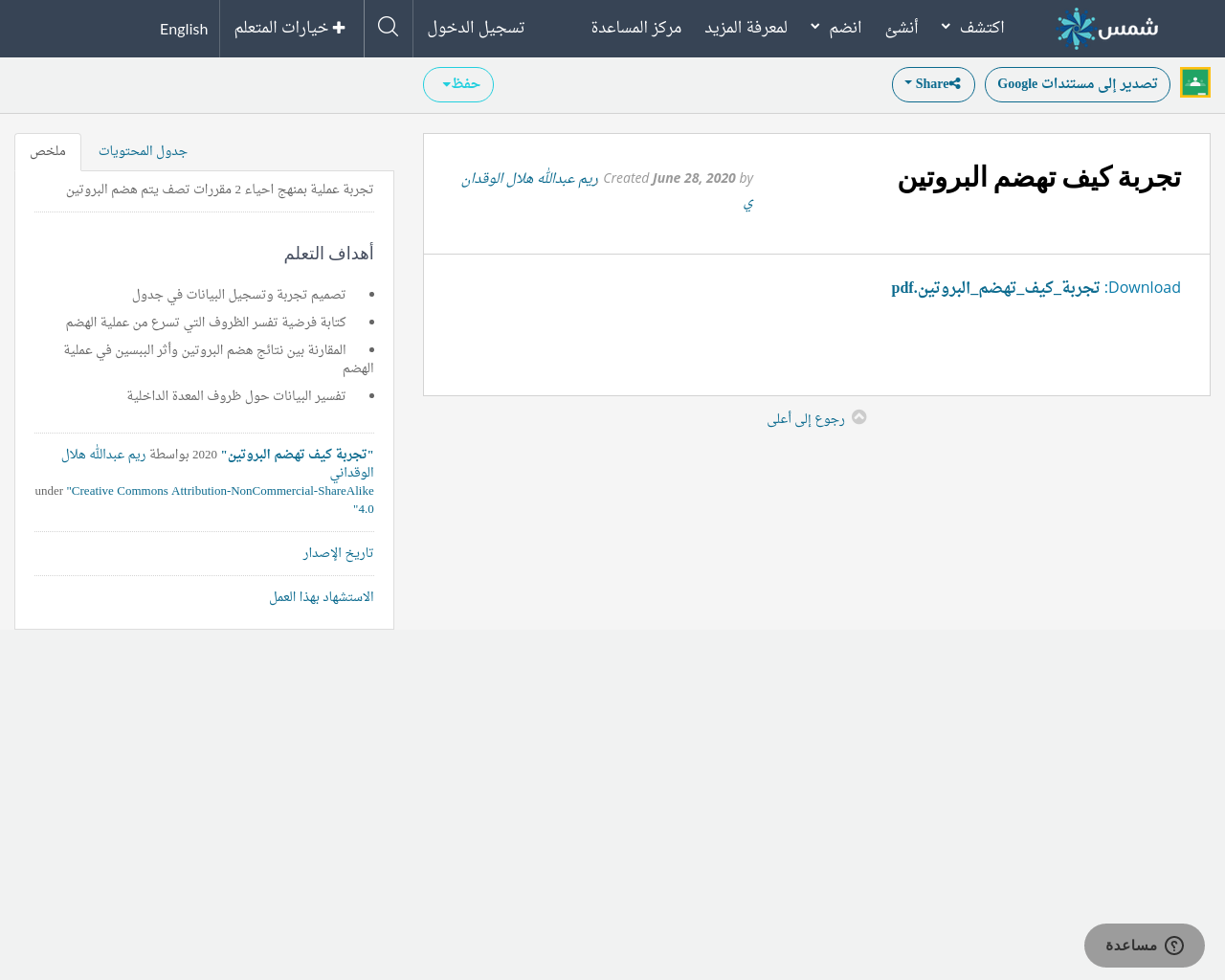This screenshot has width=1225, height=980.
Task: Click أنشئ in the navigation bar
Action: pos(902,27)
